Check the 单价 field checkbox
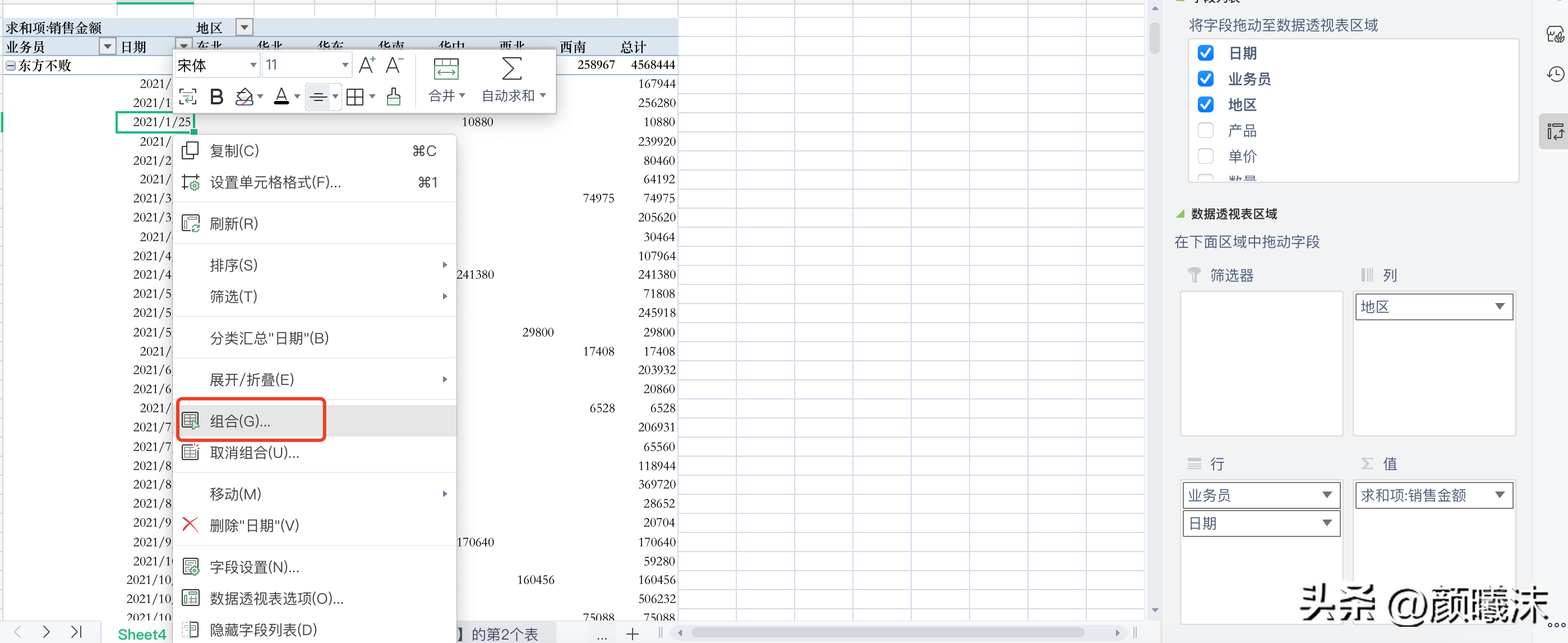 1205,156
